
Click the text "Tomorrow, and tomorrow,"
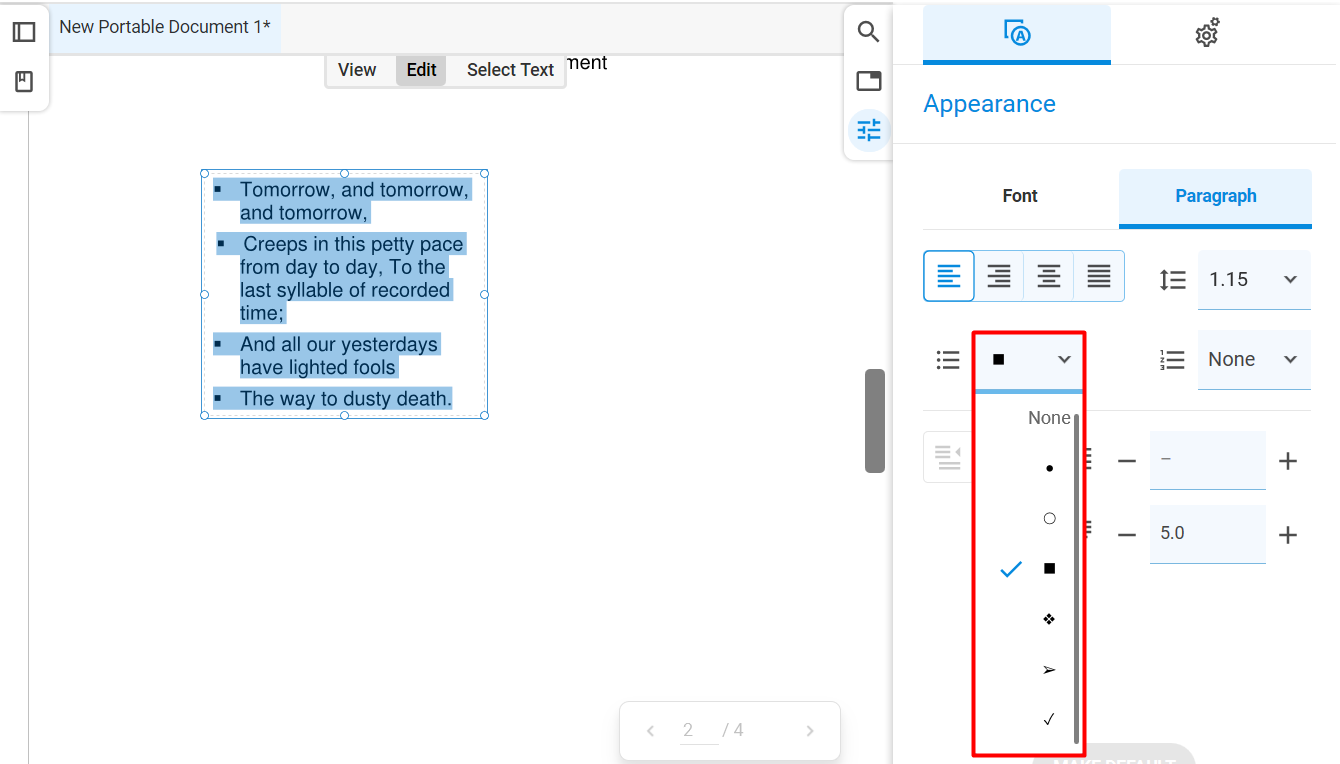point(354,190)
